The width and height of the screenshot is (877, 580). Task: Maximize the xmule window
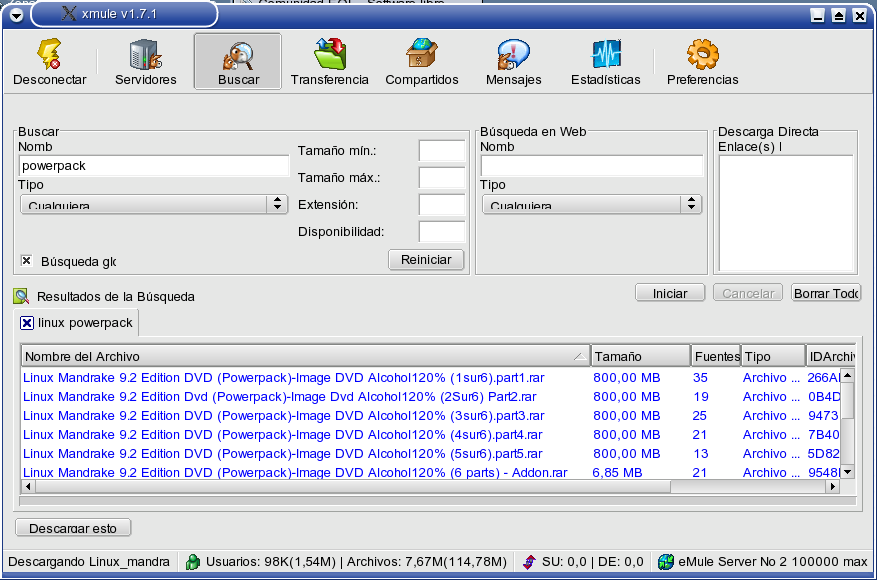tap(838, 15)
